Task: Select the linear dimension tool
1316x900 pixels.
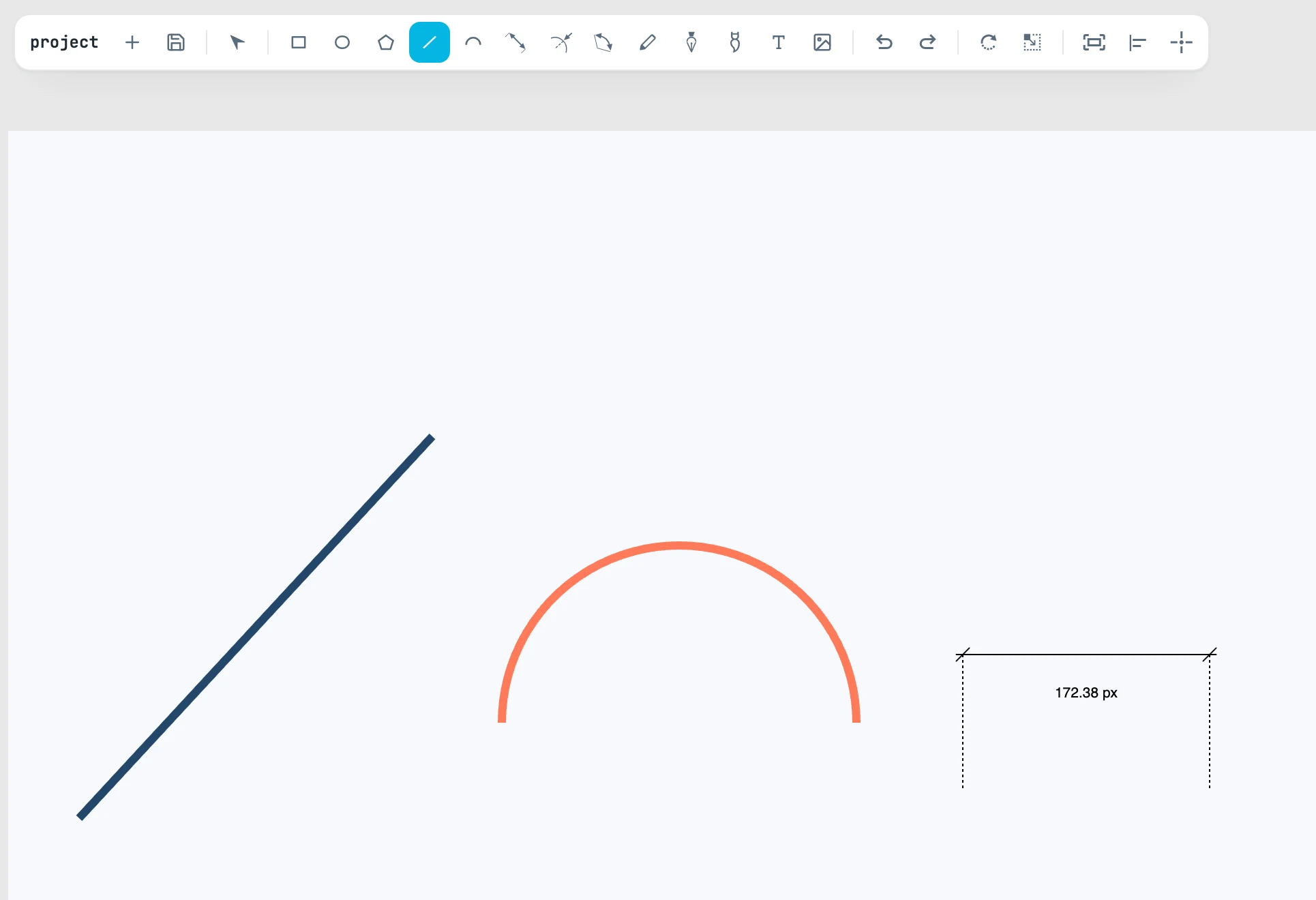Action: click(x=515, y=42)
